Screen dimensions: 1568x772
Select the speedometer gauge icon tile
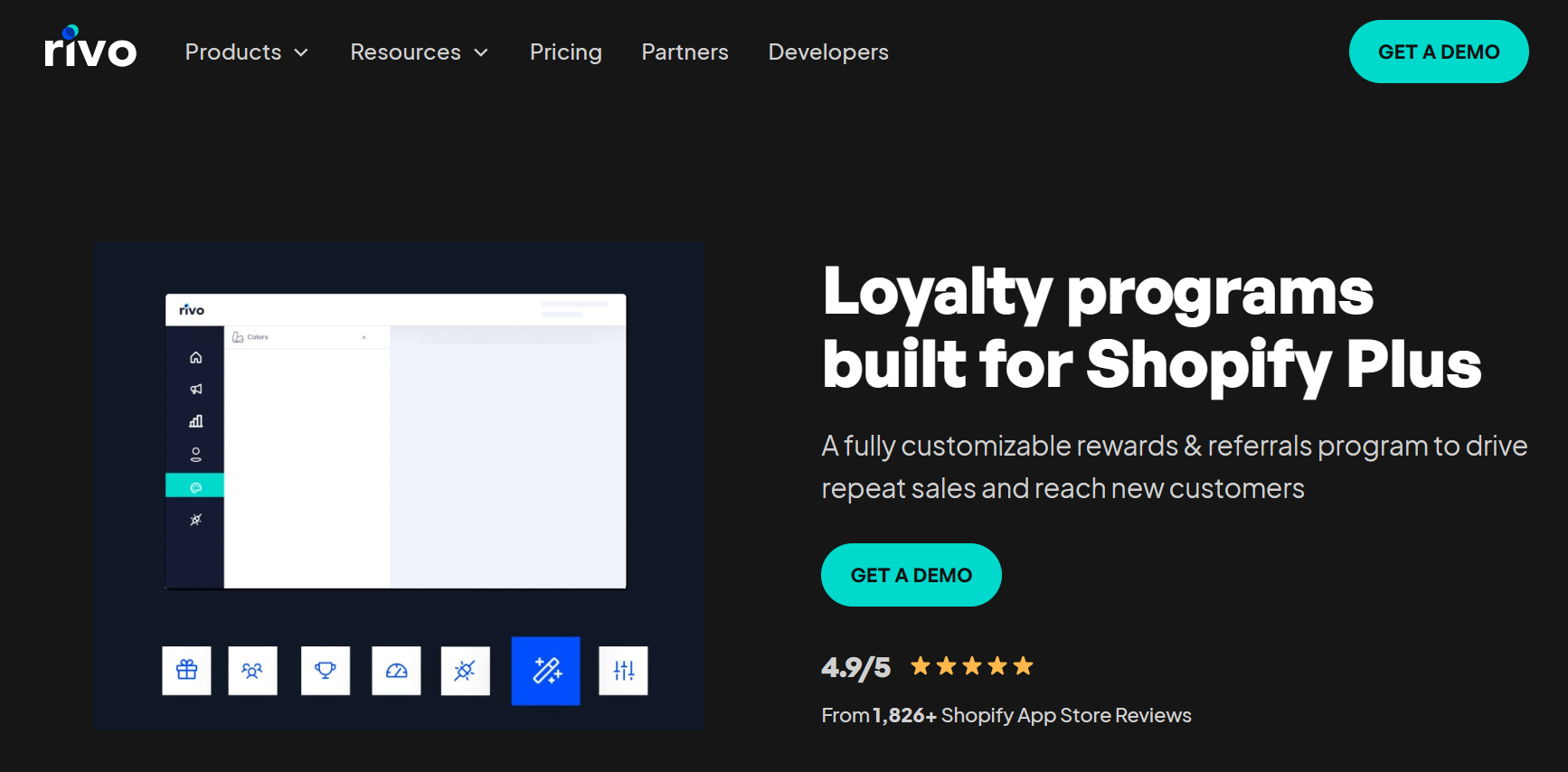point(396,671)
